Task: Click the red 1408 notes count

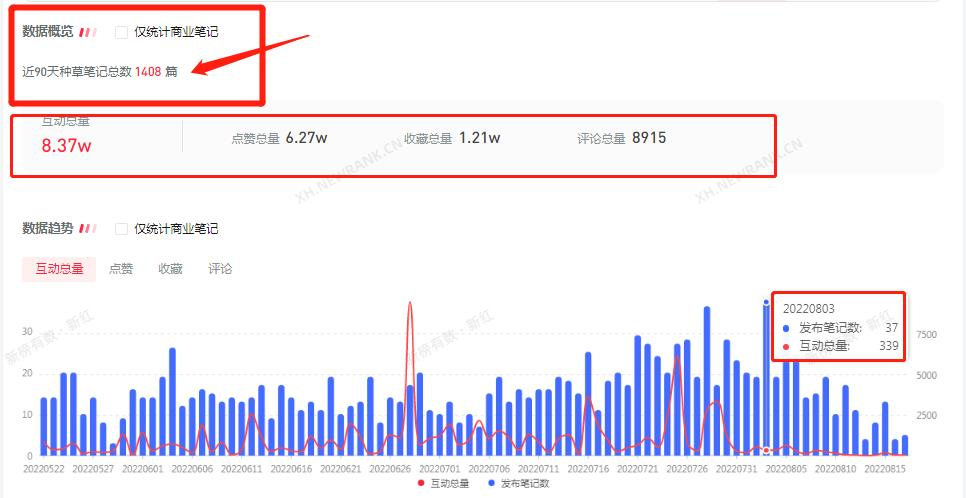Action: pos(148,72)
